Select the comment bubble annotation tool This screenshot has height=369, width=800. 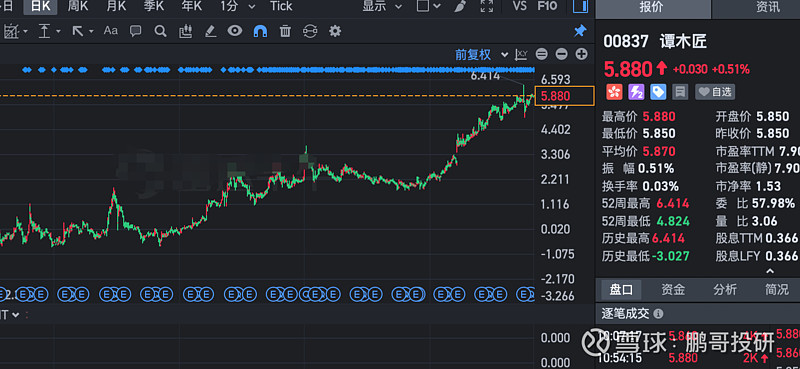click(136, 32)
